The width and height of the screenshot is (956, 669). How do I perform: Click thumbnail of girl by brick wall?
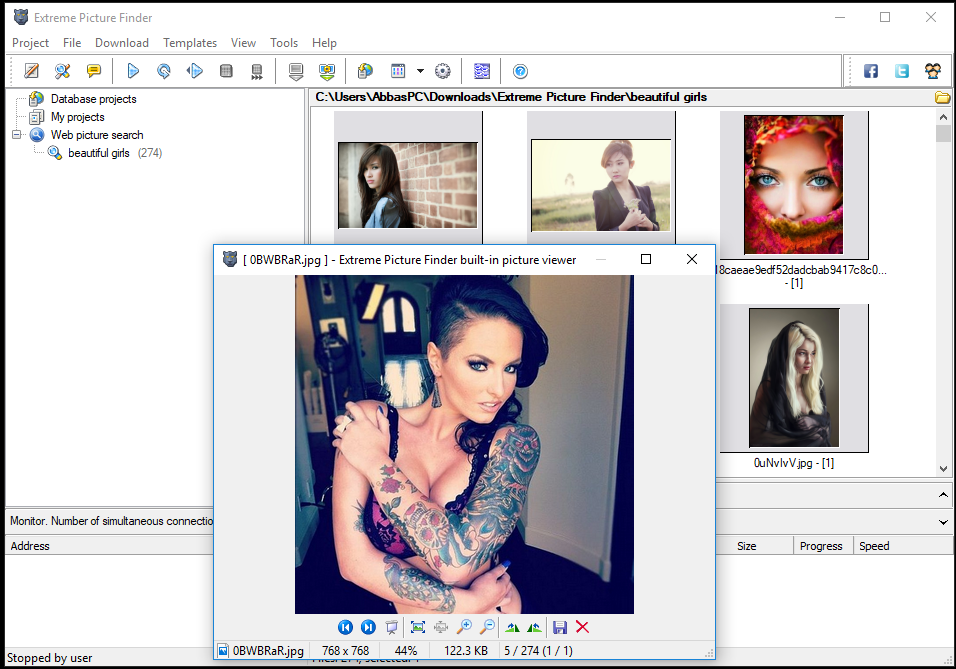pos(408,185)
